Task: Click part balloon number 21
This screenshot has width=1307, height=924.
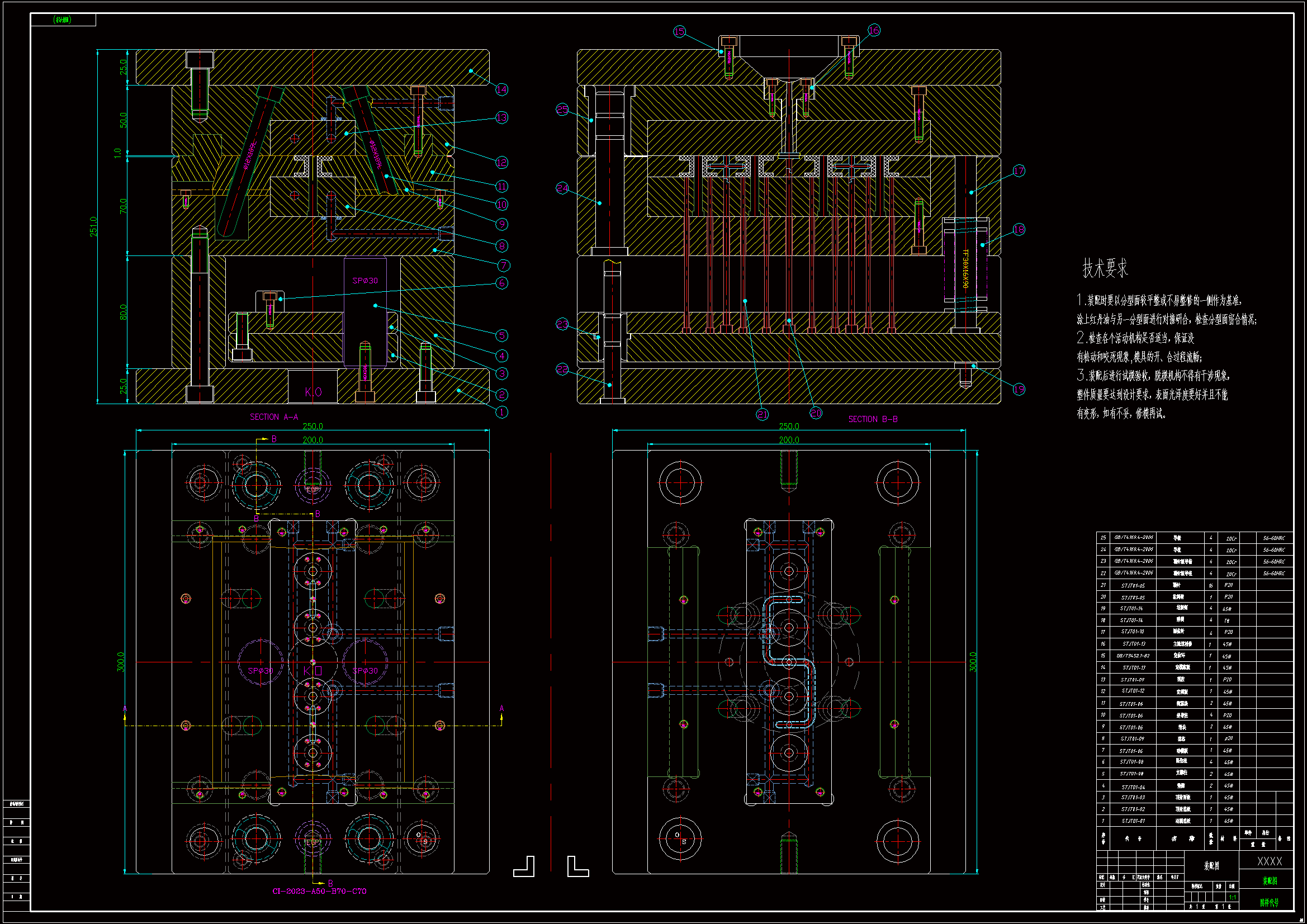Action: 762,414
